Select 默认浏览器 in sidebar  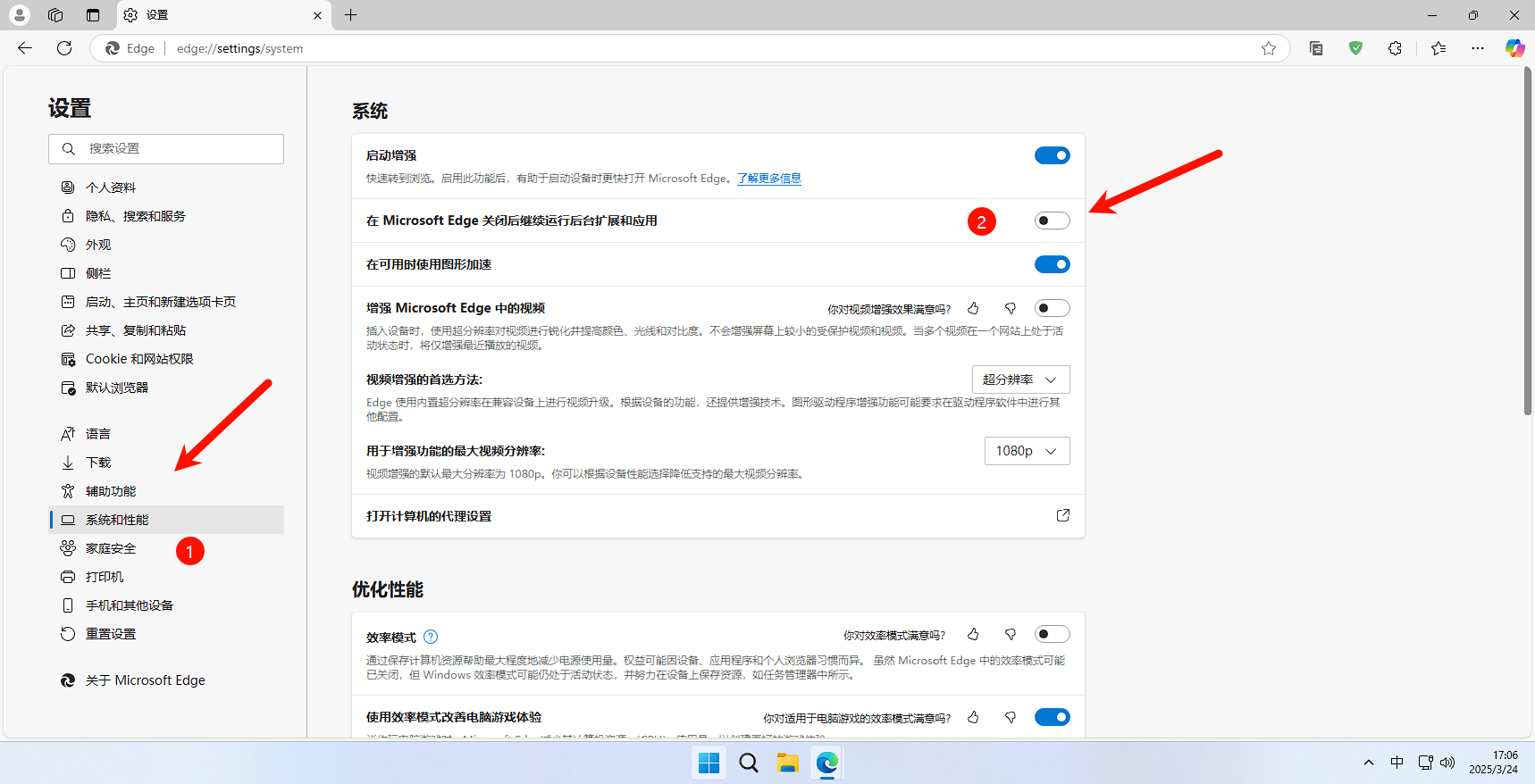(166, 388)
